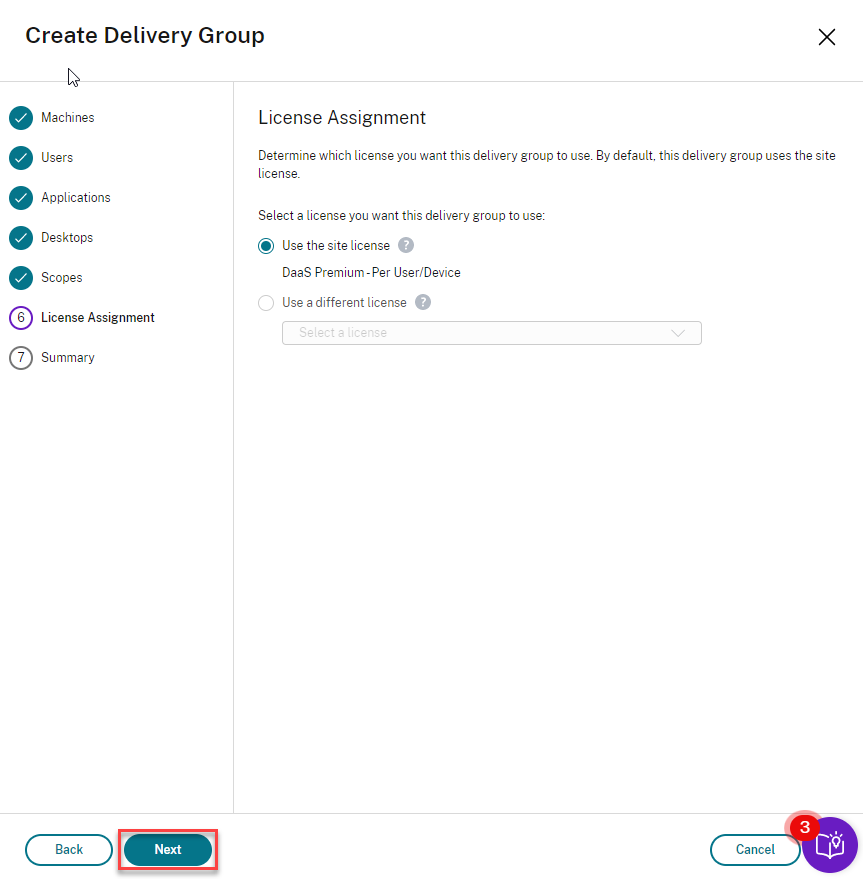Select the 'Use the site license' radio button
The height and width of the screenshot is (880, 863).
pyautogui.click(x=266, y=246)
